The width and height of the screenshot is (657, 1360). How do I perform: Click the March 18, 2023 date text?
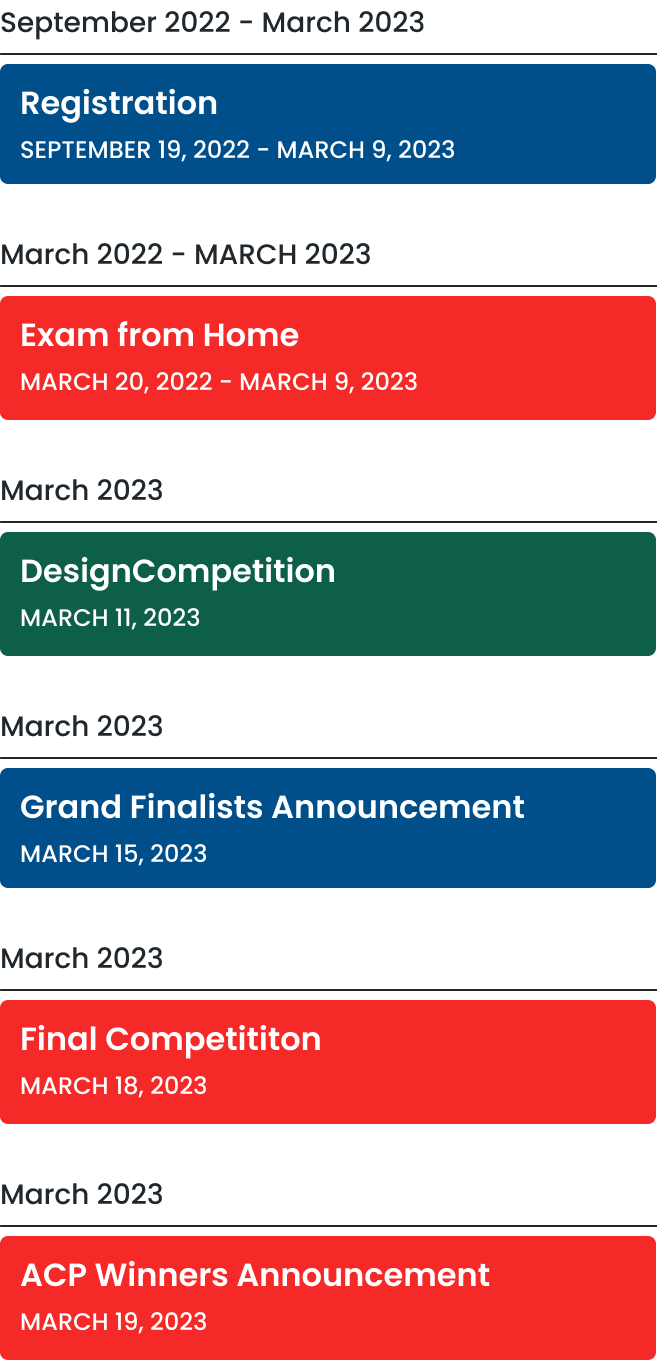pos(114,1086)
